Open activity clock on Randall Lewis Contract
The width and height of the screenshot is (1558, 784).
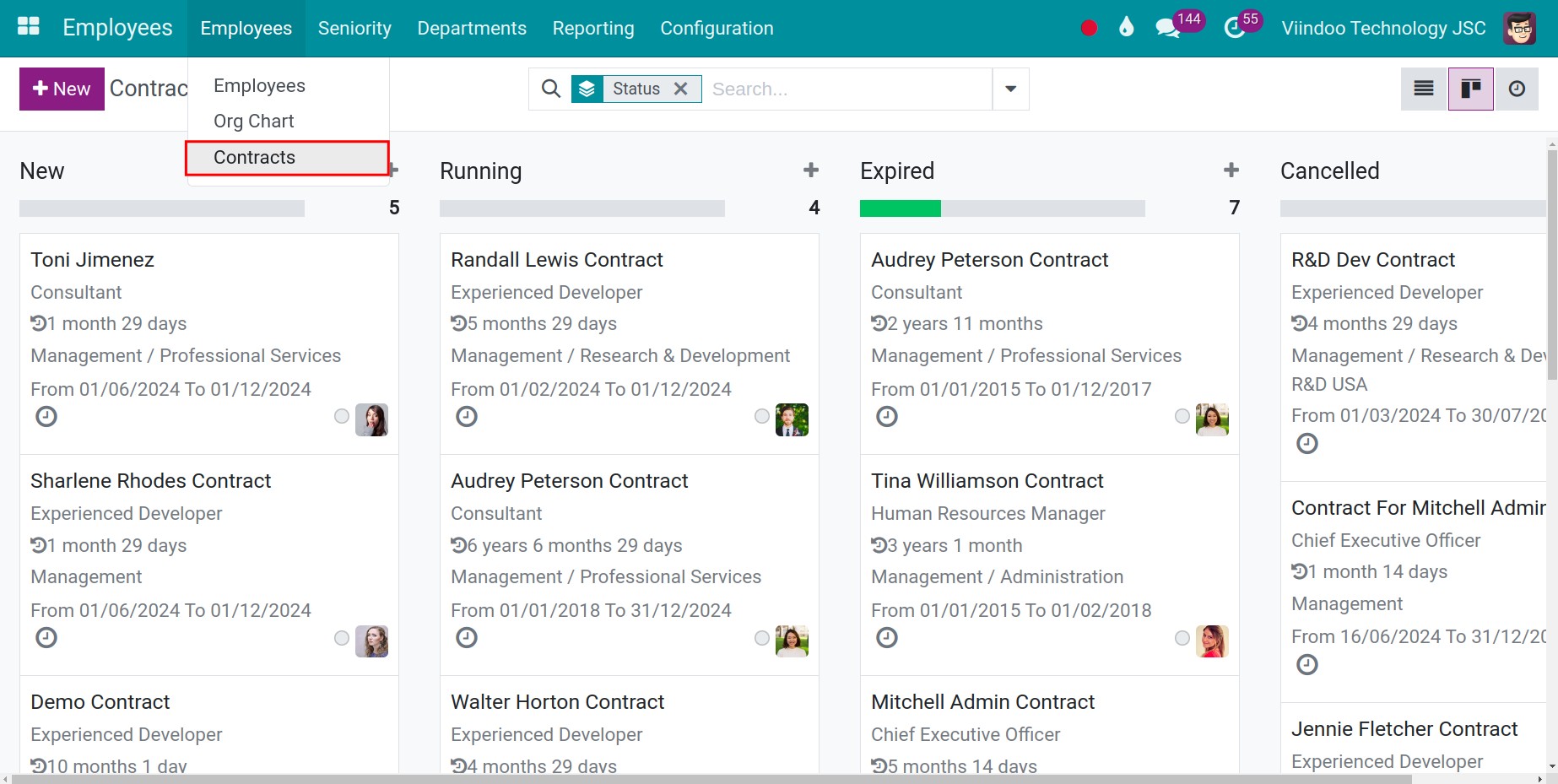(x=467, y=416)
